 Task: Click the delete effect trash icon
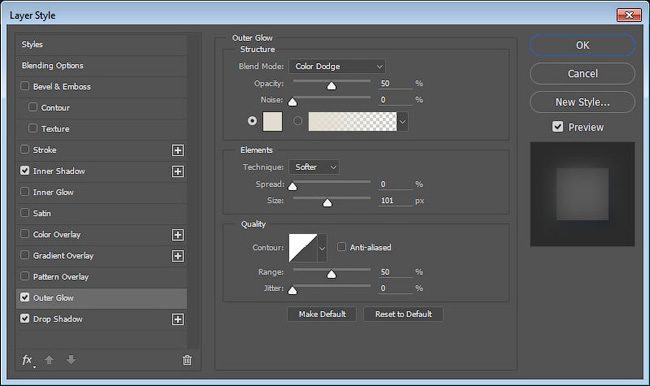coord(187,360)
